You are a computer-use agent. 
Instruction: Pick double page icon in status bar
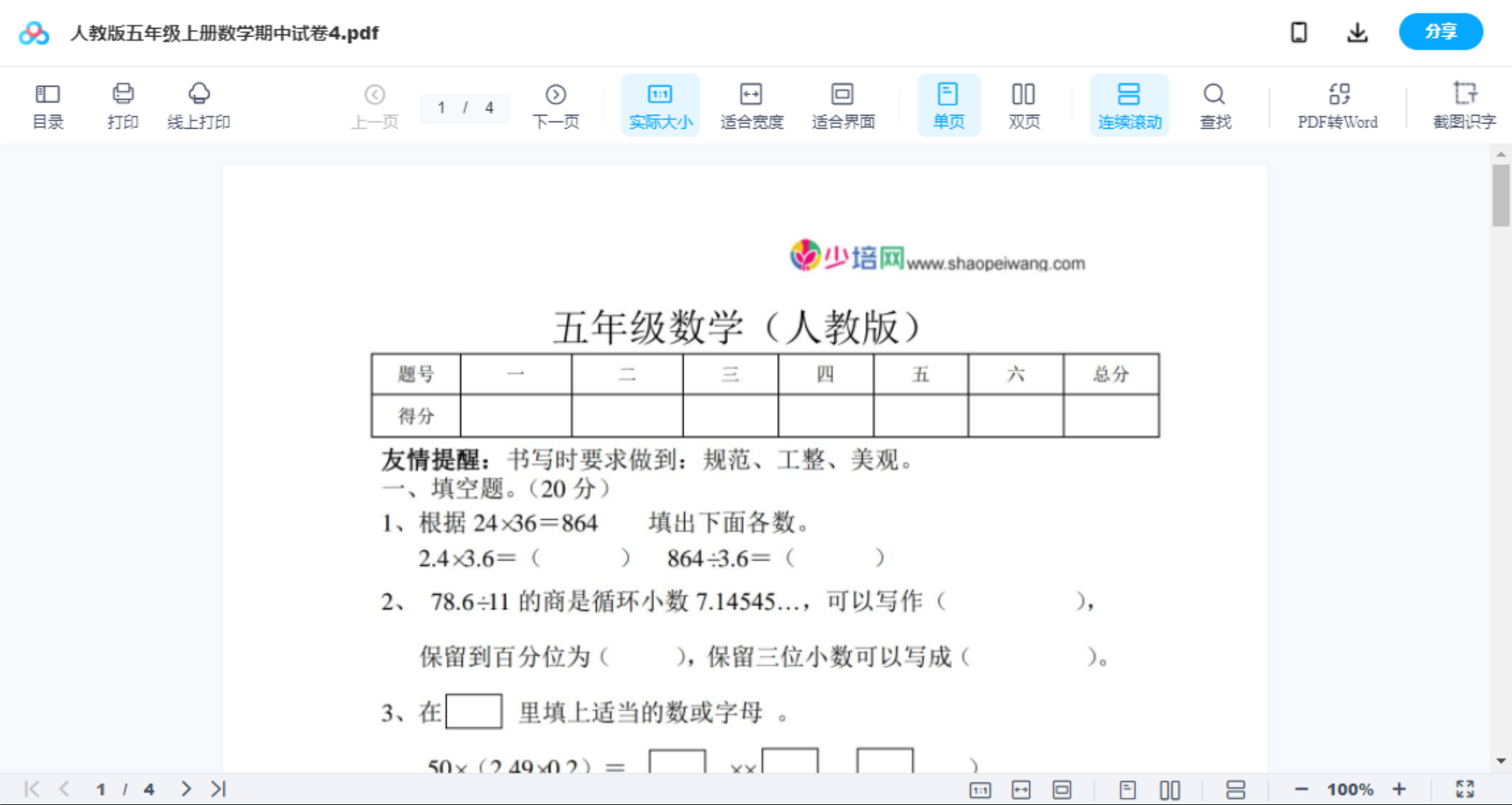point(1170,790)
